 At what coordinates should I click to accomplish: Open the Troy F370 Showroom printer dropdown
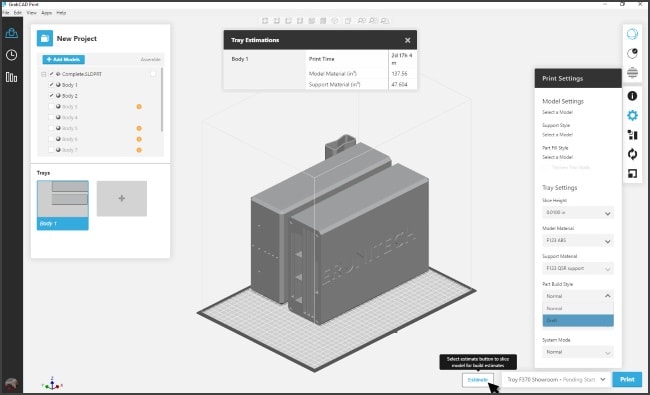click(556, 379)
